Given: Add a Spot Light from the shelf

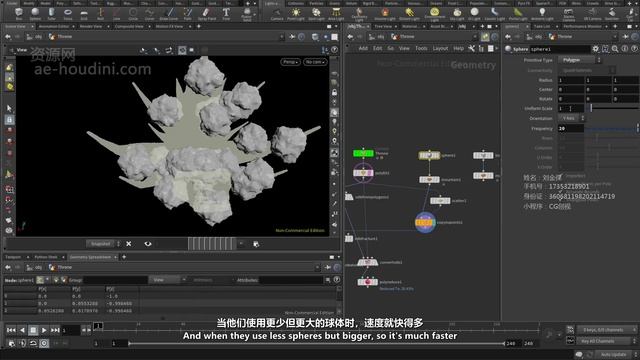Looking at the screenshot, I should [316, 13].
